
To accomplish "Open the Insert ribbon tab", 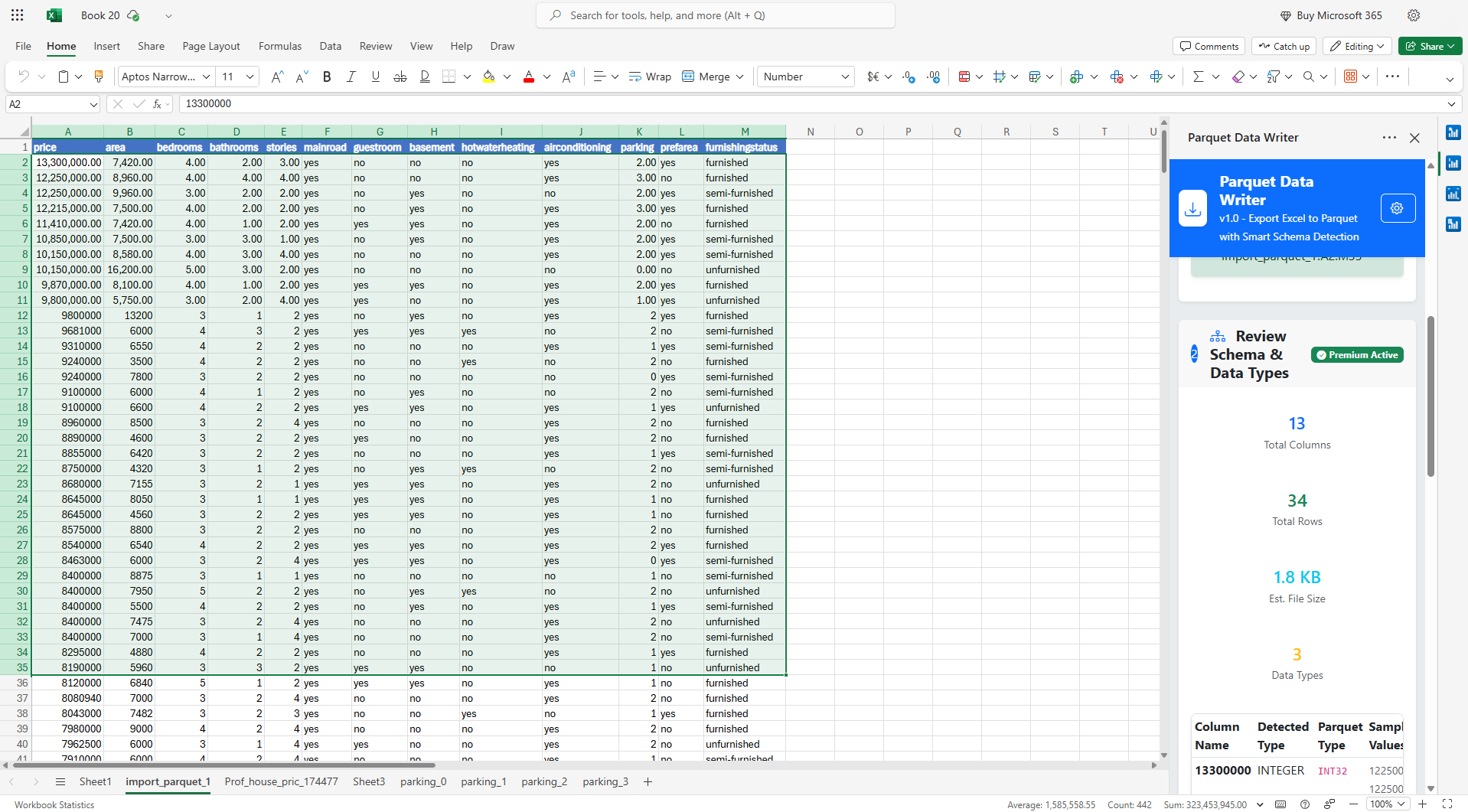I will (107, 46).
